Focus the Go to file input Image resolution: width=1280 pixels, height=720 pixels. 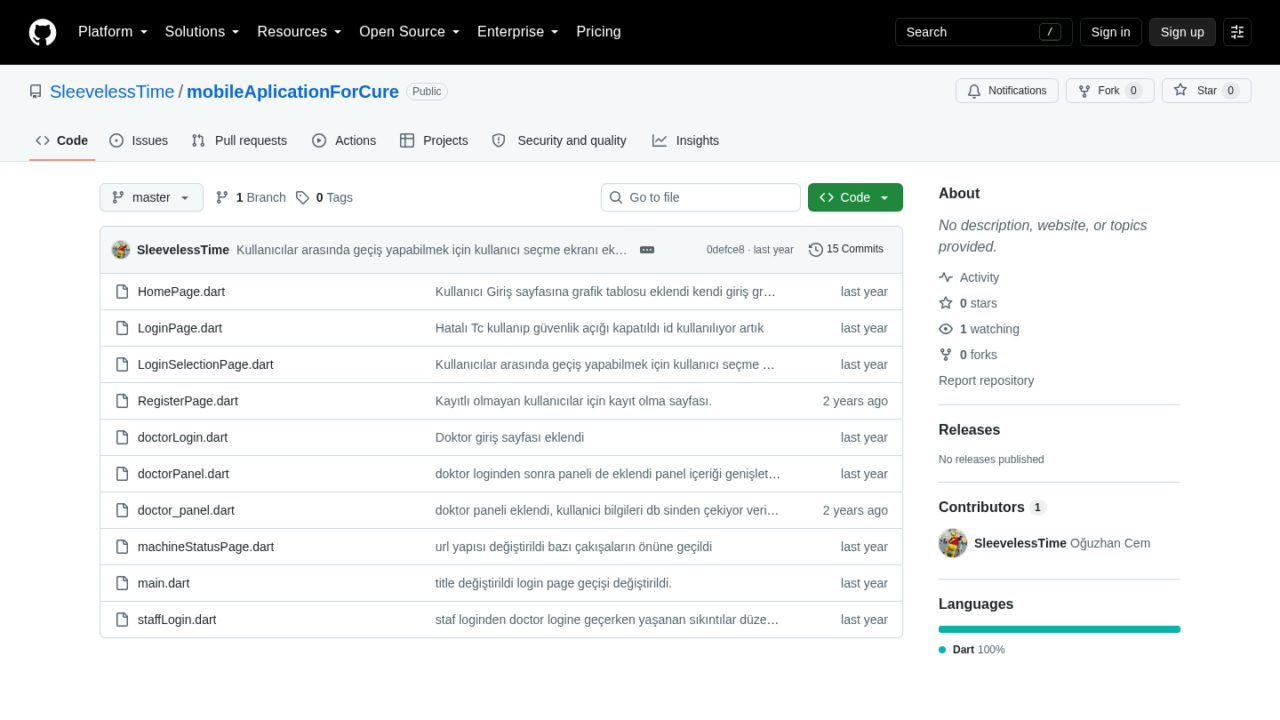pos(701,198)
